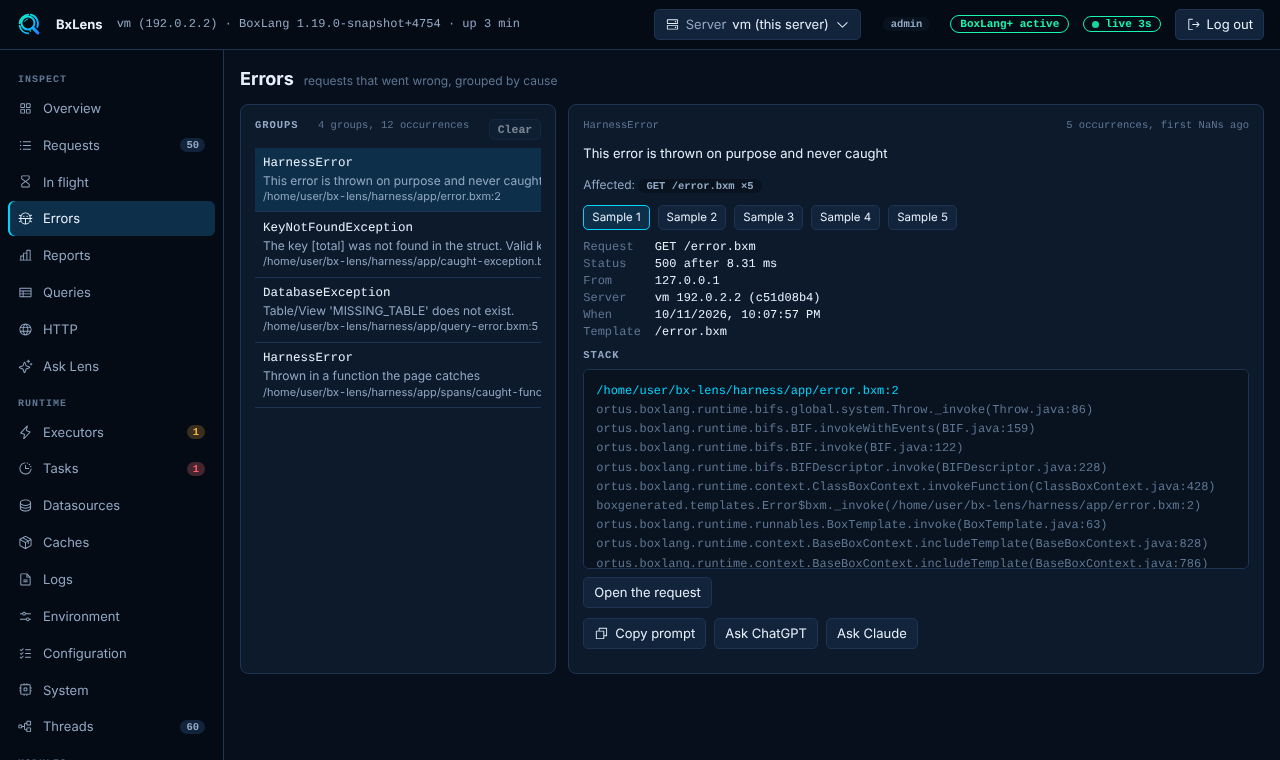Open the Logs document icon
Screen dimensions: 1280x760
point(25,579)
